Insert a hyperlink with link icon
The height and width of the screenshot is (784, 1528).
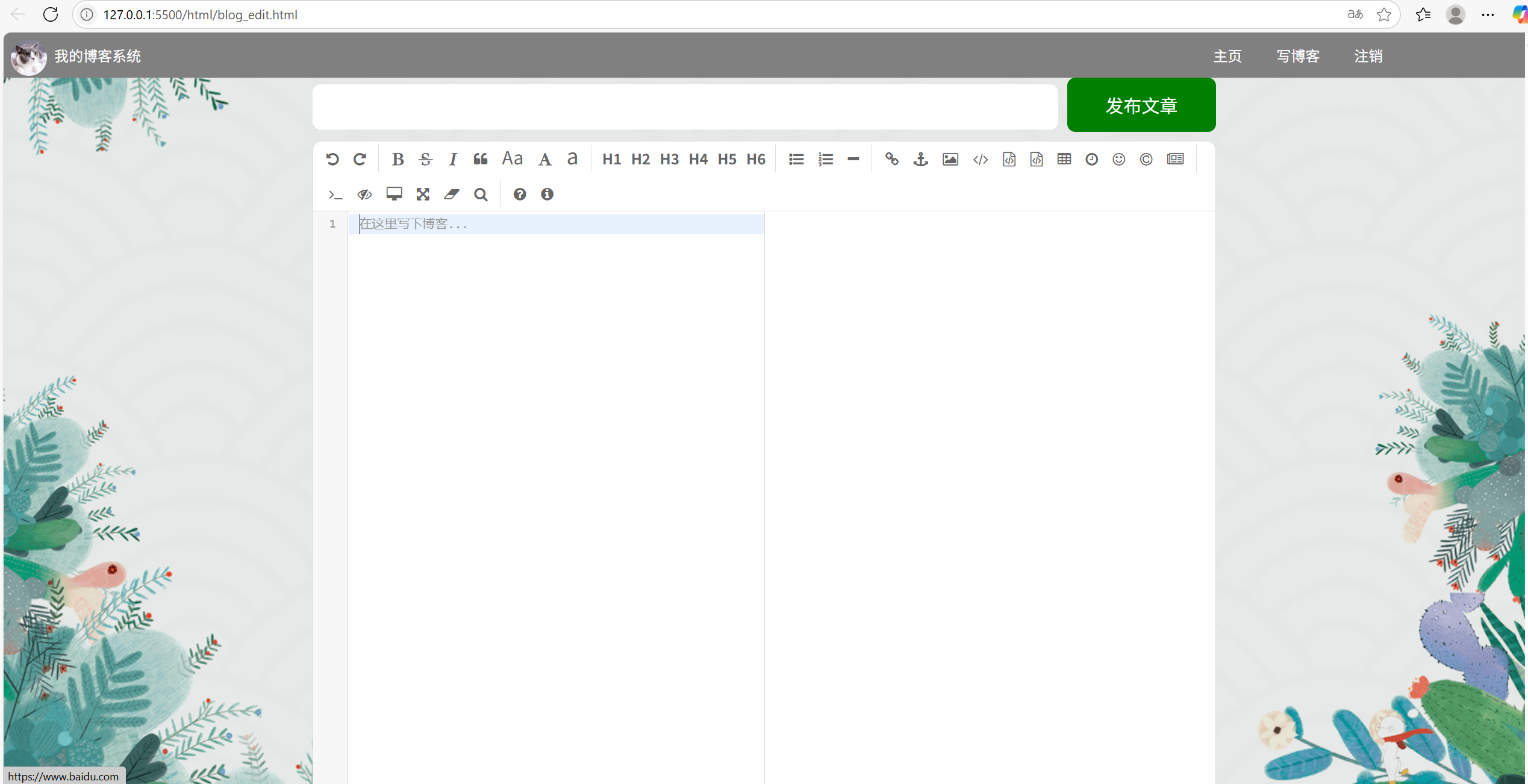[892, 160]
